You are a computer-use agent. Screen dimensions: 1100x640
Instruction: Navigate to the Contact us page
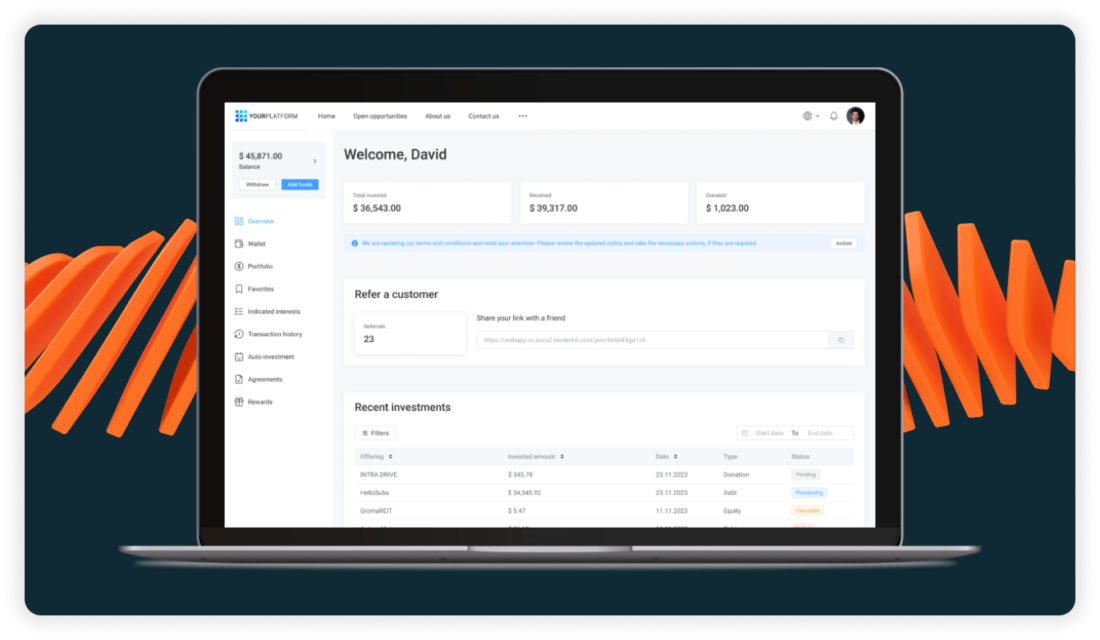[484, 116]
